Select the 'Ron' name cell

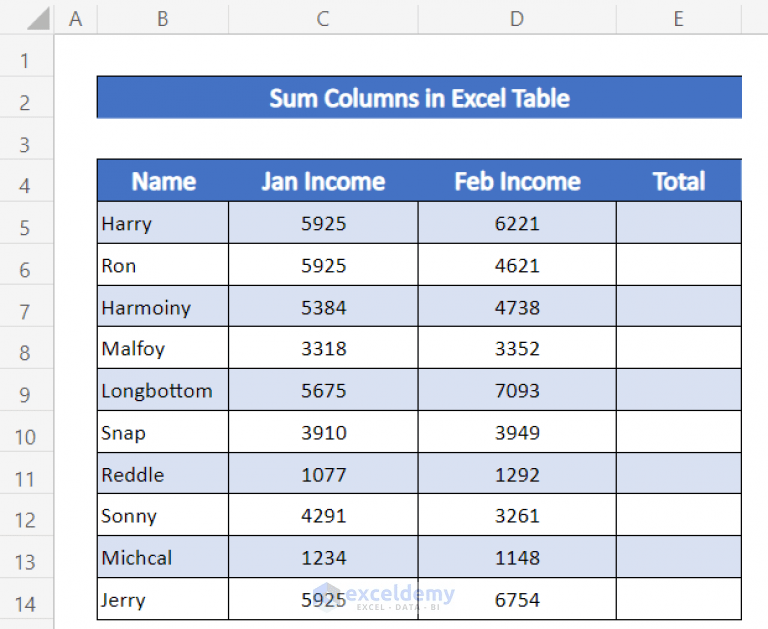(x=163, y=265)
